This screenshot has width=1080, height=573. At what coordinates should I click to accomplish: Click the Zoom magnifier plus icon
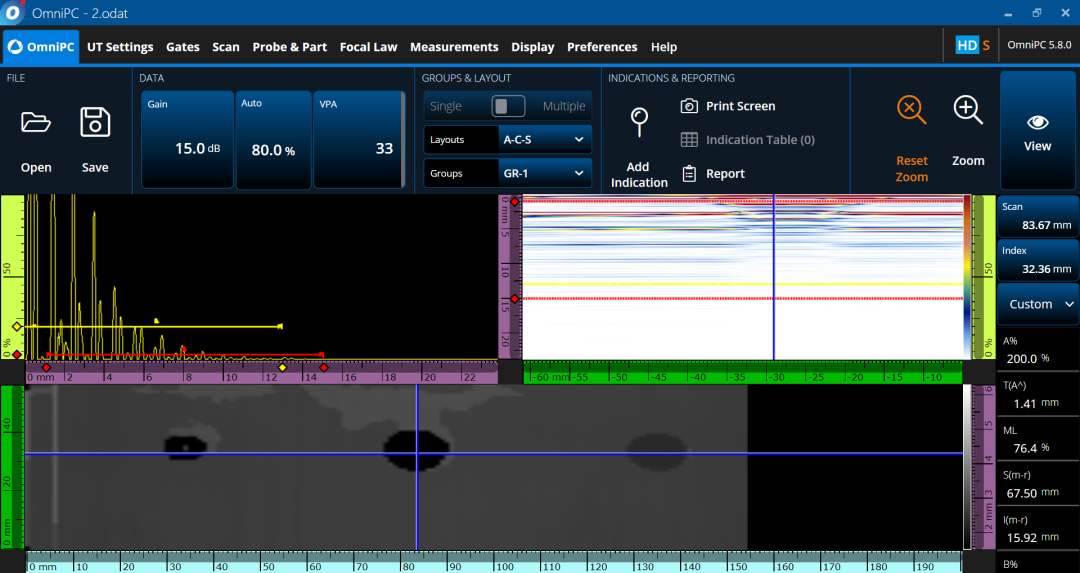click(x=968, y=110)
